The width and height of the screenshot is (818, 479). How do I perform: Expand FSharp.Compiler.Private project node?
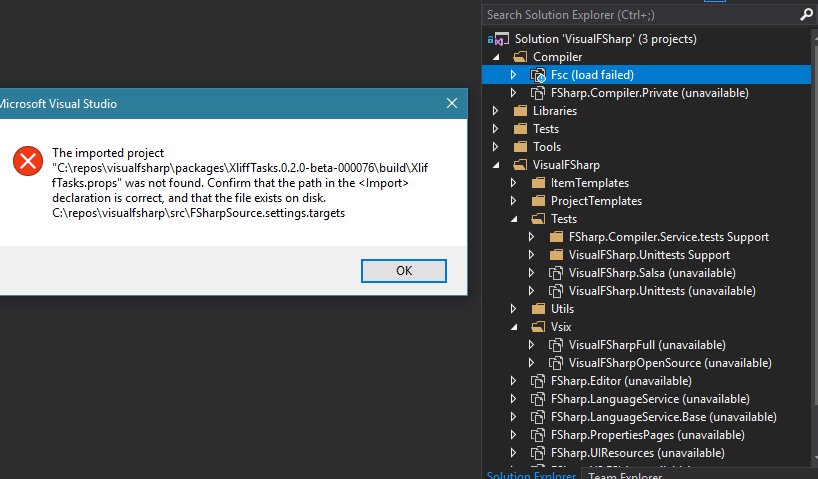pyautogui.click(x=513, y=93)
